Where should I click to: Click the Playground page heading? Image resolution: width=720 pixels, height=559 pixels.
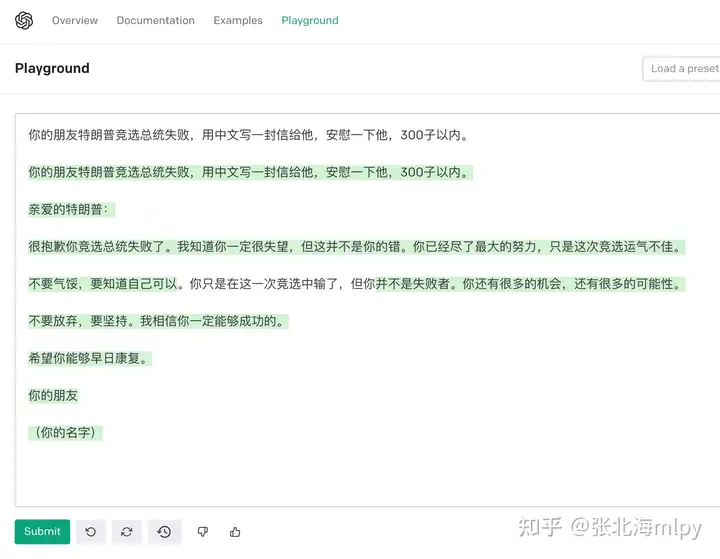[x=52, y=68]
